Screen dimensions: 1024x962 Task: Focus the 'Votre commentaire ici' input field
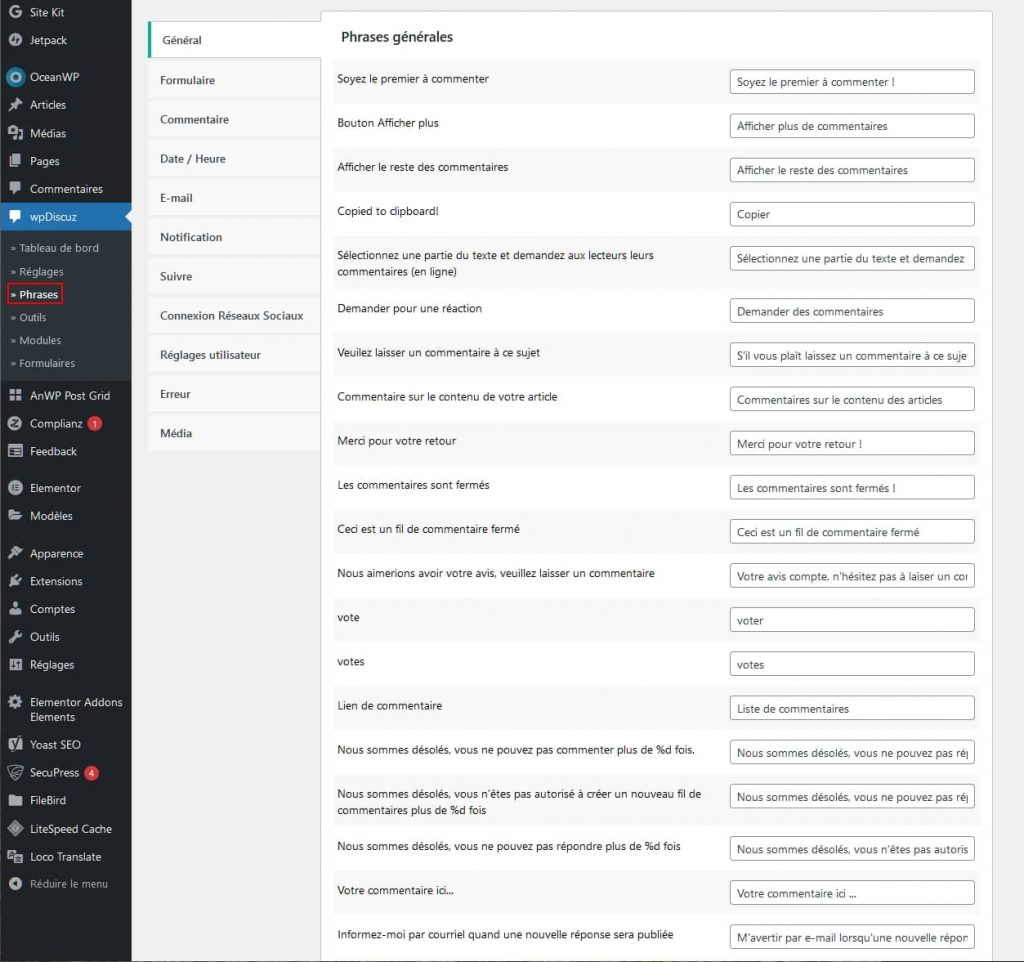(x=851, y=893)
